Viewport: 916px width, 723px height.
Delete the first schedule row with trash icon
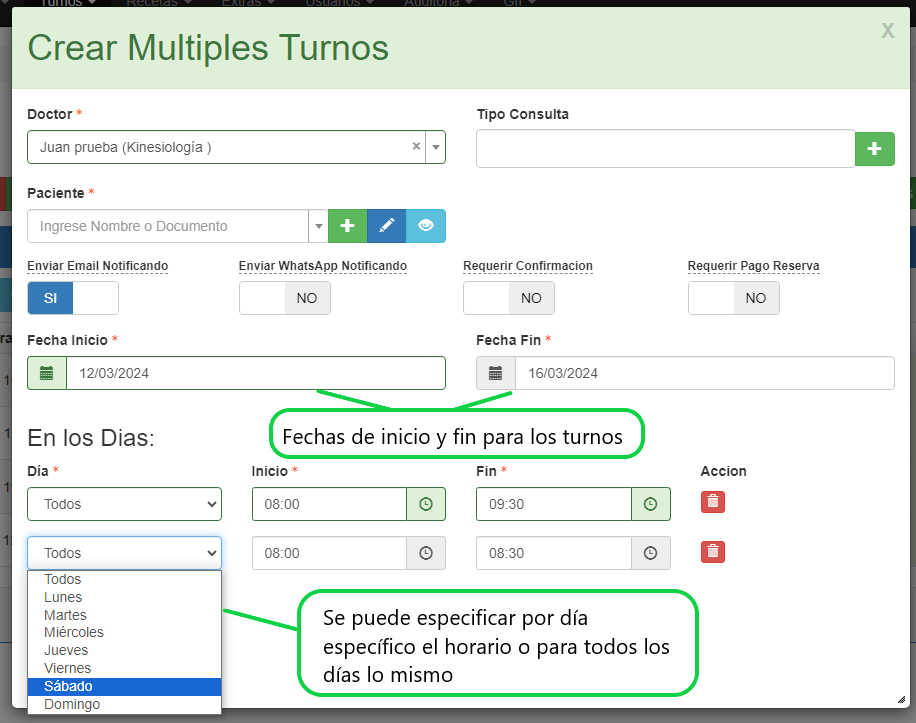click(x=712, y=502)
